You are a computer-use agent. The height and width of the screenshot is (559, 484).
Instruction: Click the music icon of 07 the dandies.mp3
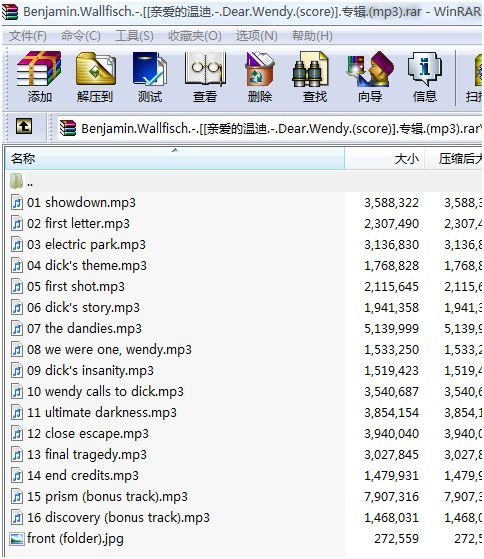click(x=17, y=328)
